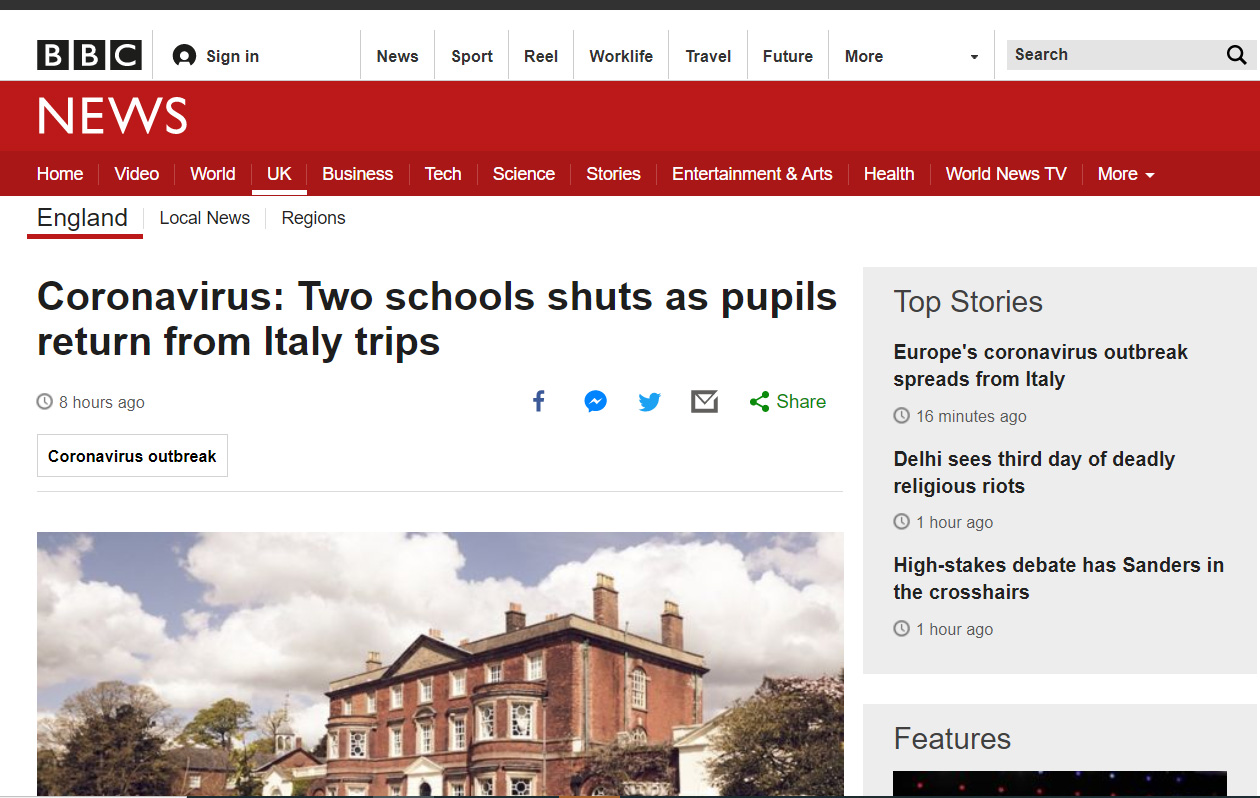Screen dimensions: 1260x798
Task: Click the Features thumbnail image
Action: tap(1060, 783)
